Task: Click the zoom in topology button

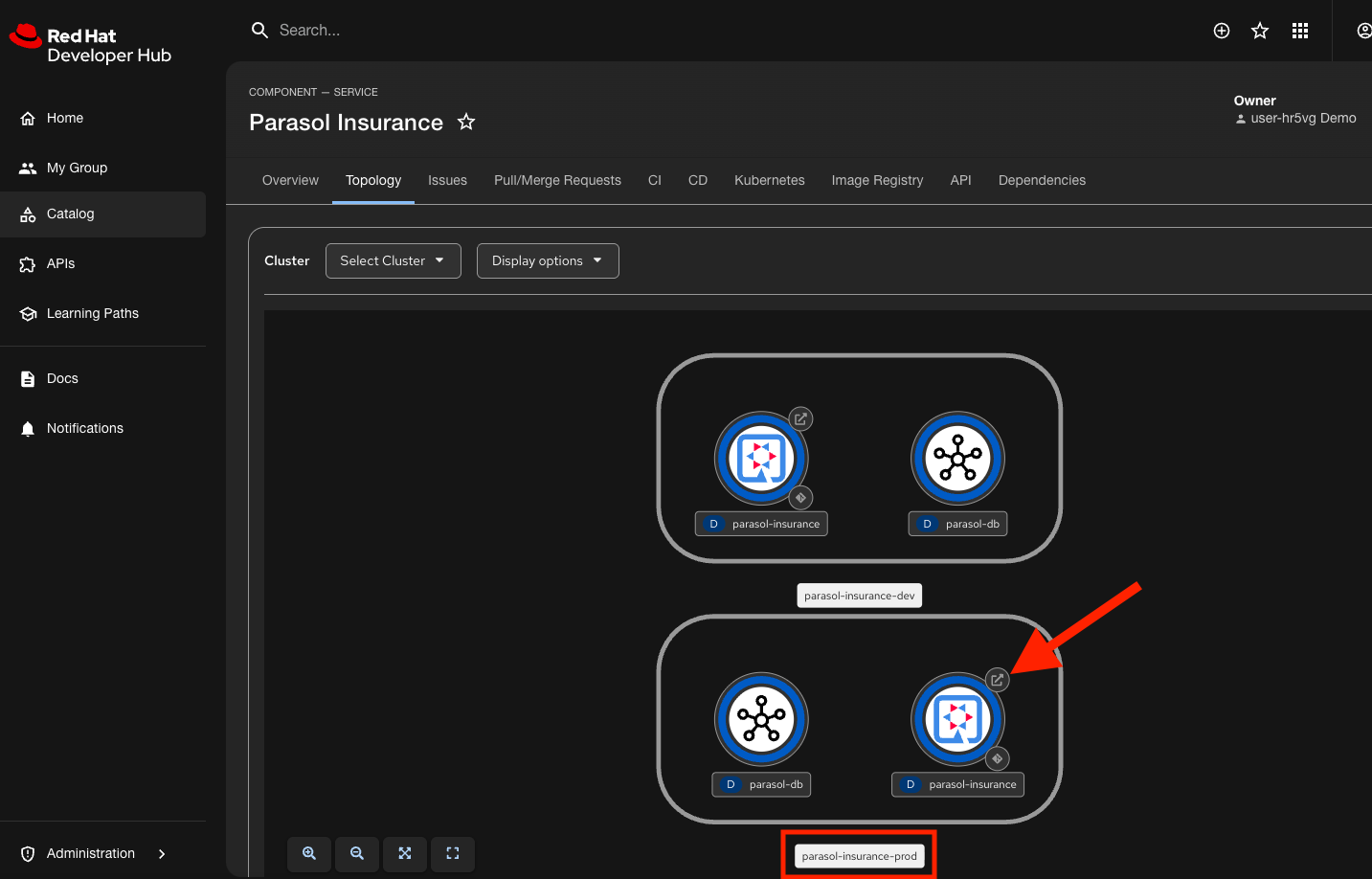Action: click(x=309, y=853)
